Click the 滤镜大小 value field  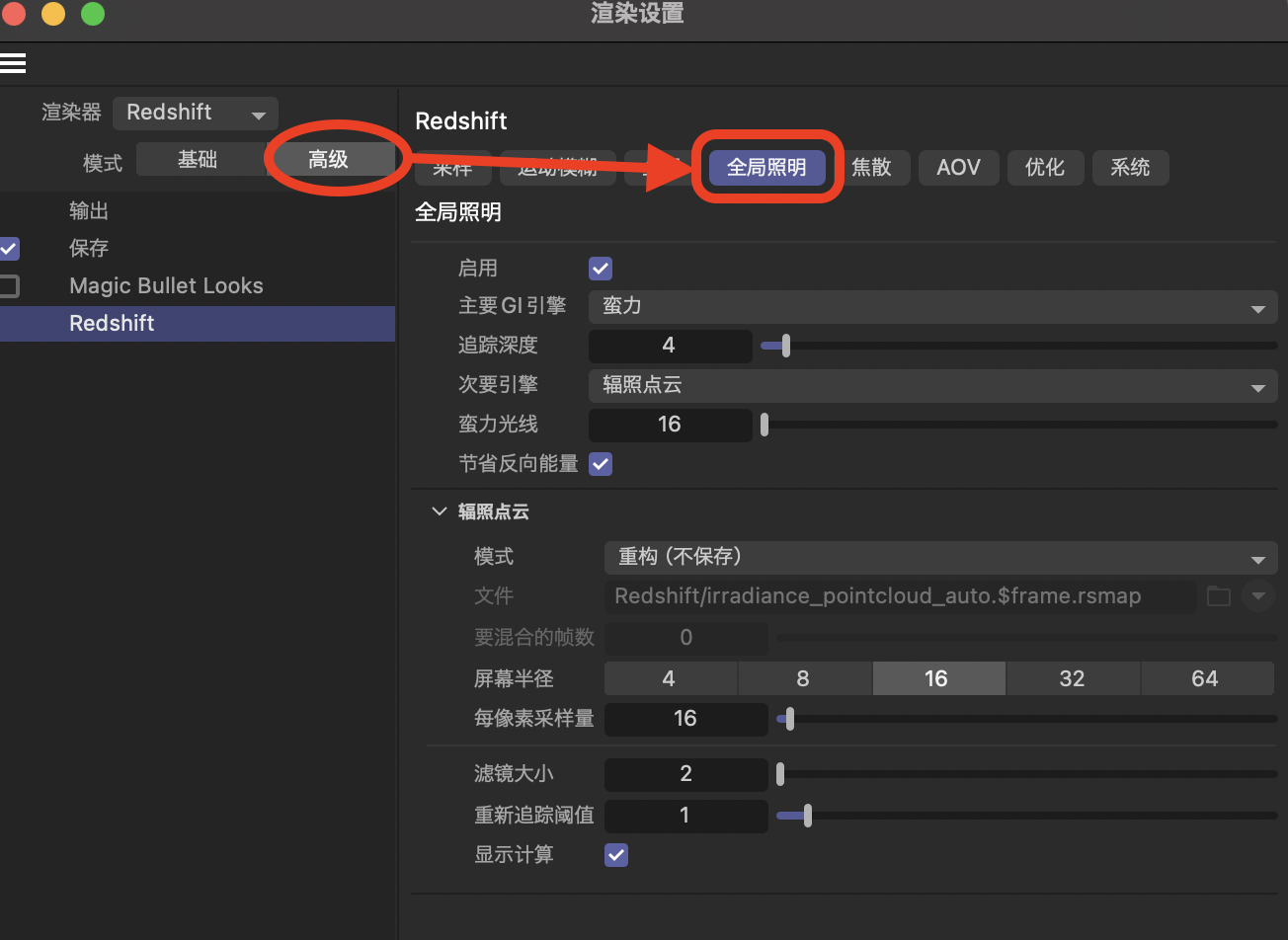[x=685, y=774]
